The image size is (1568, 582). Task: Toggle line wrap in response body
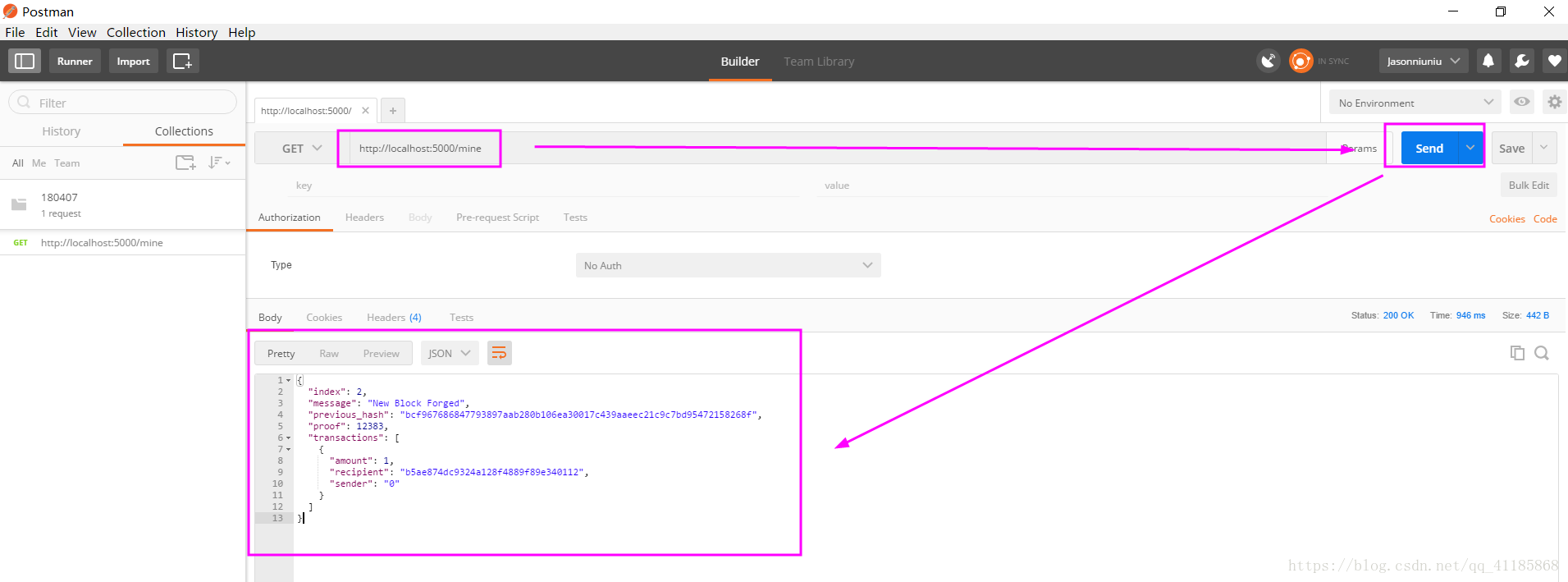click(x=499, y=353)
